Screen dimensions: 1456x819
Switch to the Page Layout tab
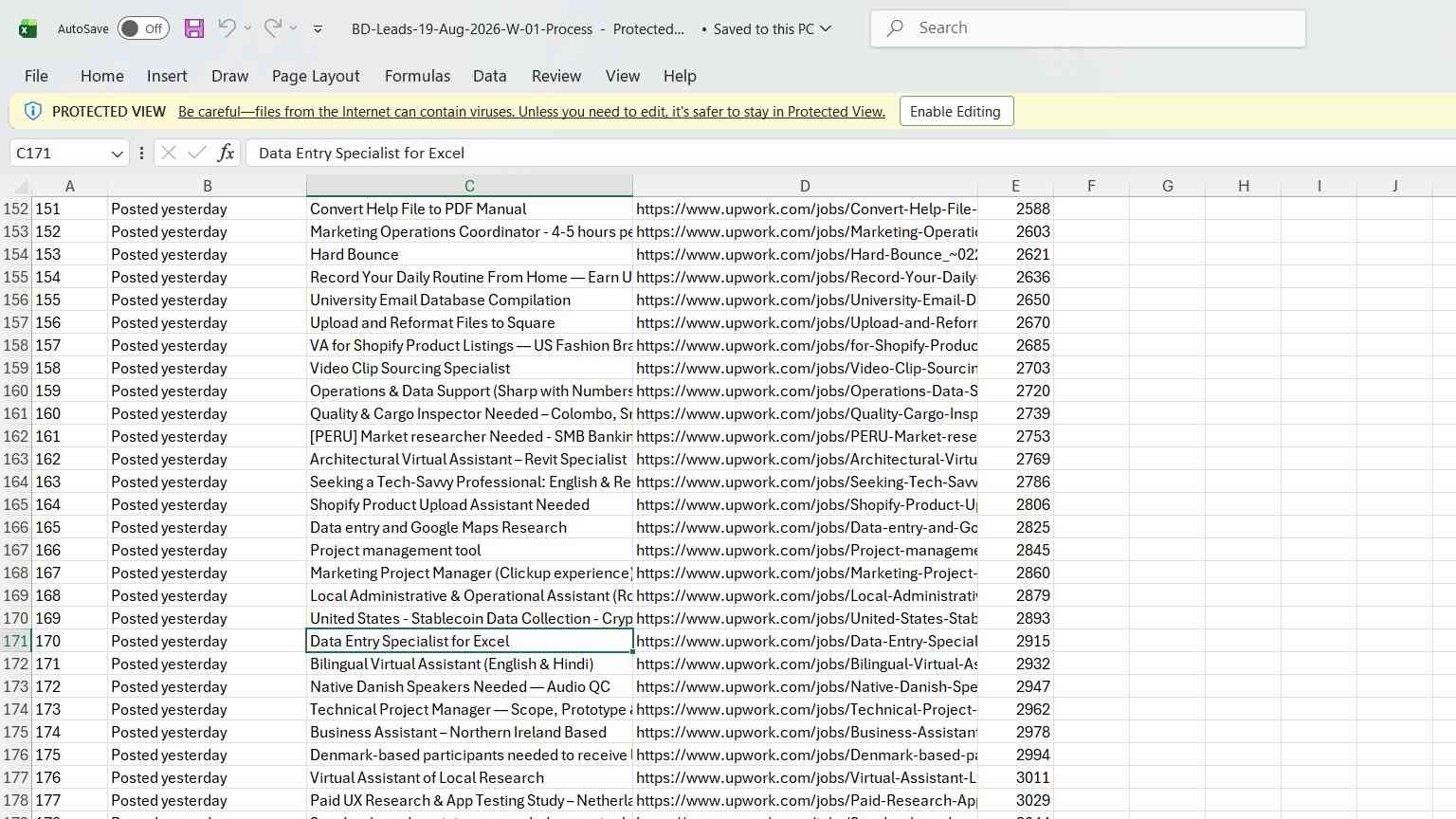point(316,76)
